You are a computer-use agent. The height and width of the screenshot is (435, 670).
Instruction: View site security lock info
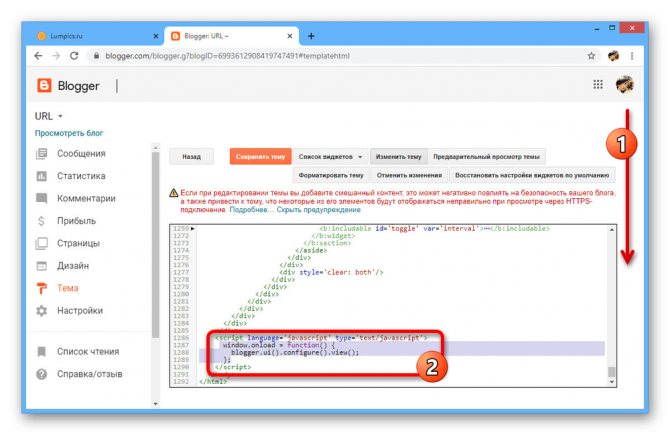pos(97,56)
